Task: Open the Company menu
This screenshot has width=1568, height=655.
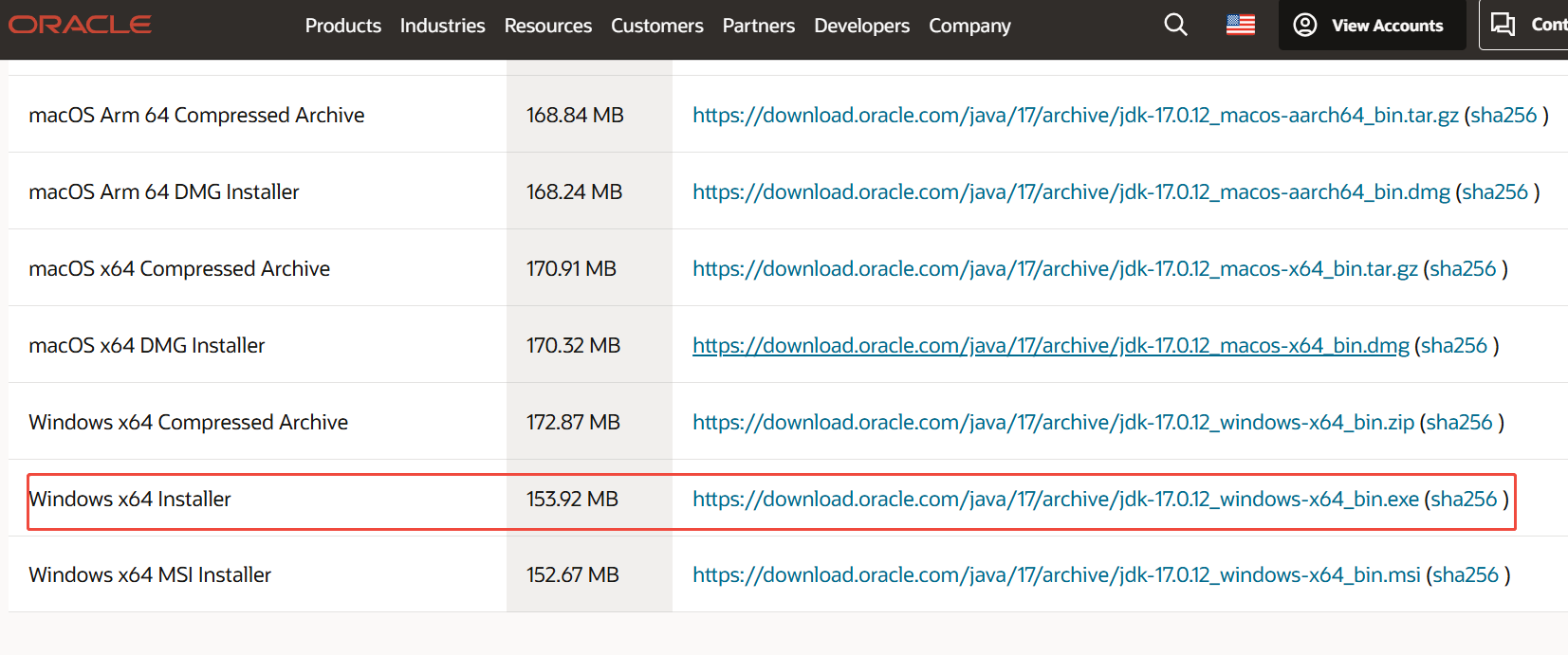Action: (x=969, y=26)
